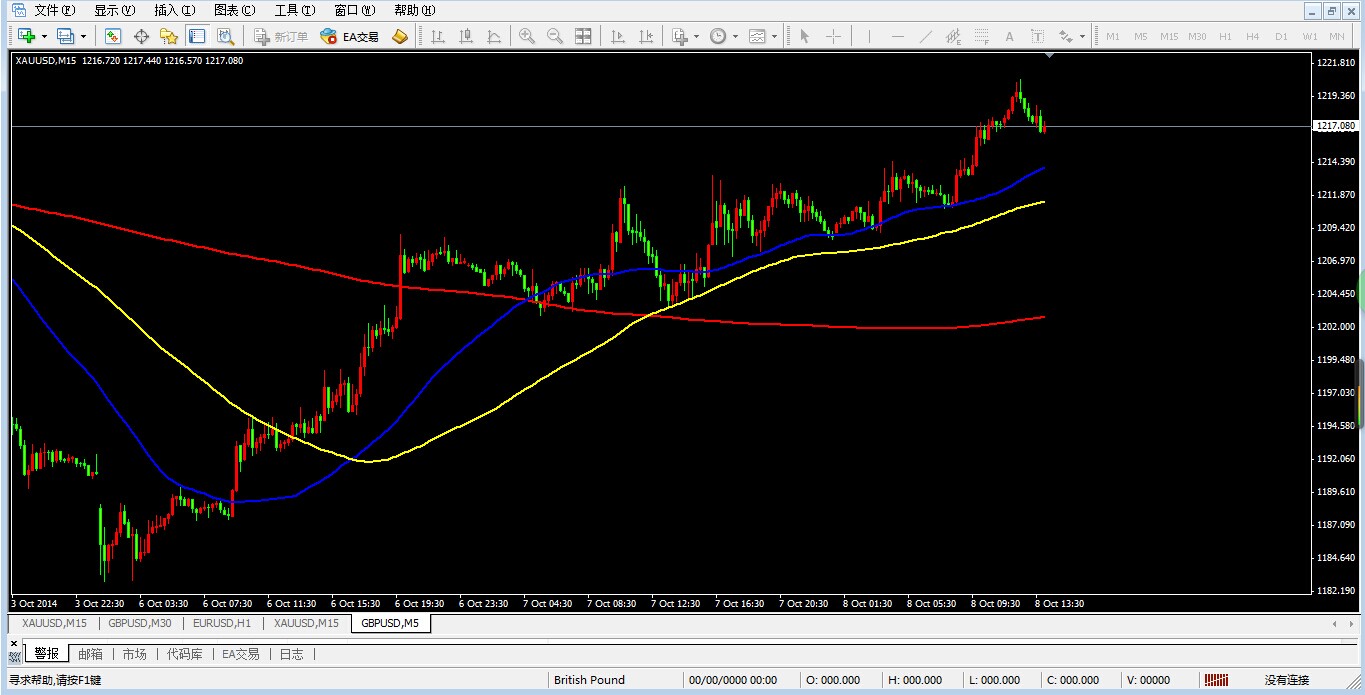Select the crosshair cursor tool
The height and width of the screenshot is (695, 1365).
click(833, 36)
